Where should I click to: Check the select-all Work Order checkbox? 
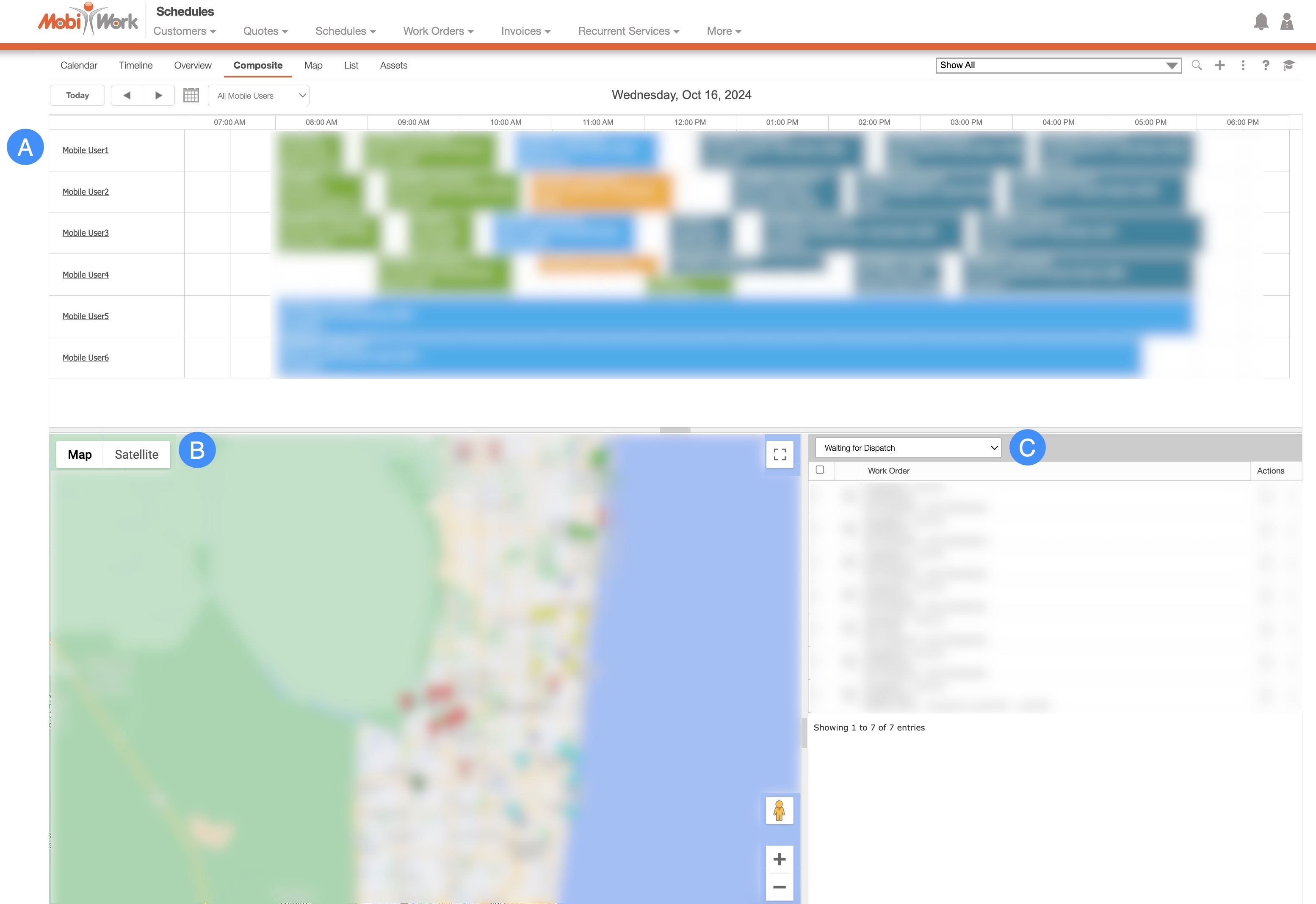tap(819, 469)
